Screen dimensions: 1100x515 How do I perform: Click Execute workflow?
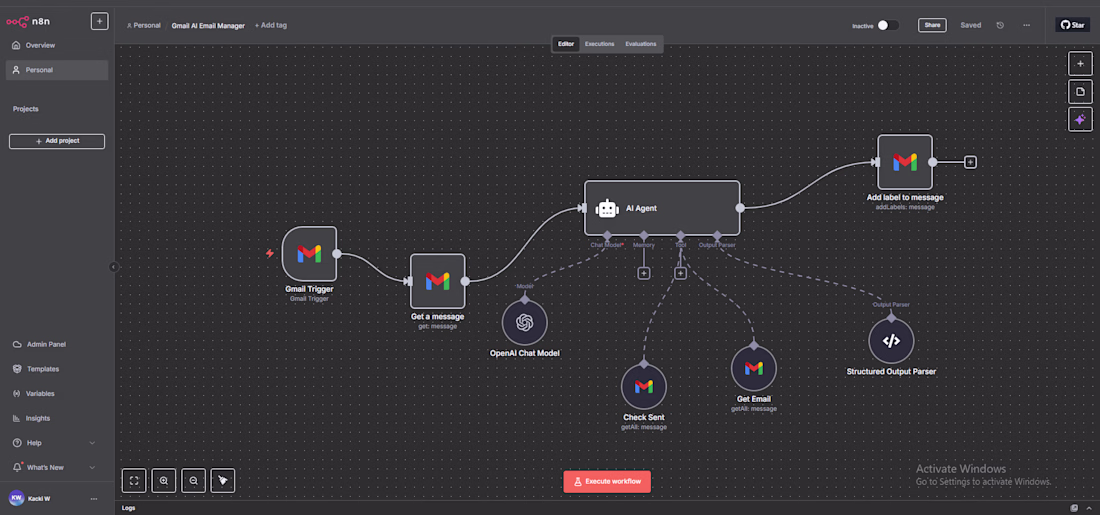pyautogui.click(x=607, y=482)
